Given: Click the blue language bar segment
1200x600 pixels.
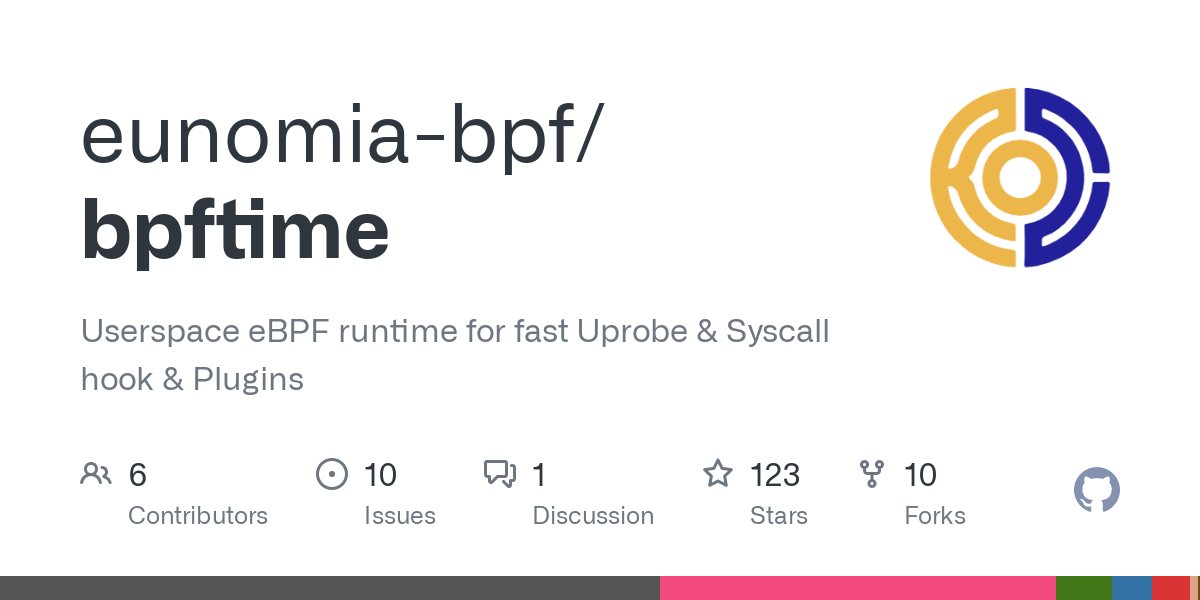Looking at the screenshot, I should [x=1131, y=588].
